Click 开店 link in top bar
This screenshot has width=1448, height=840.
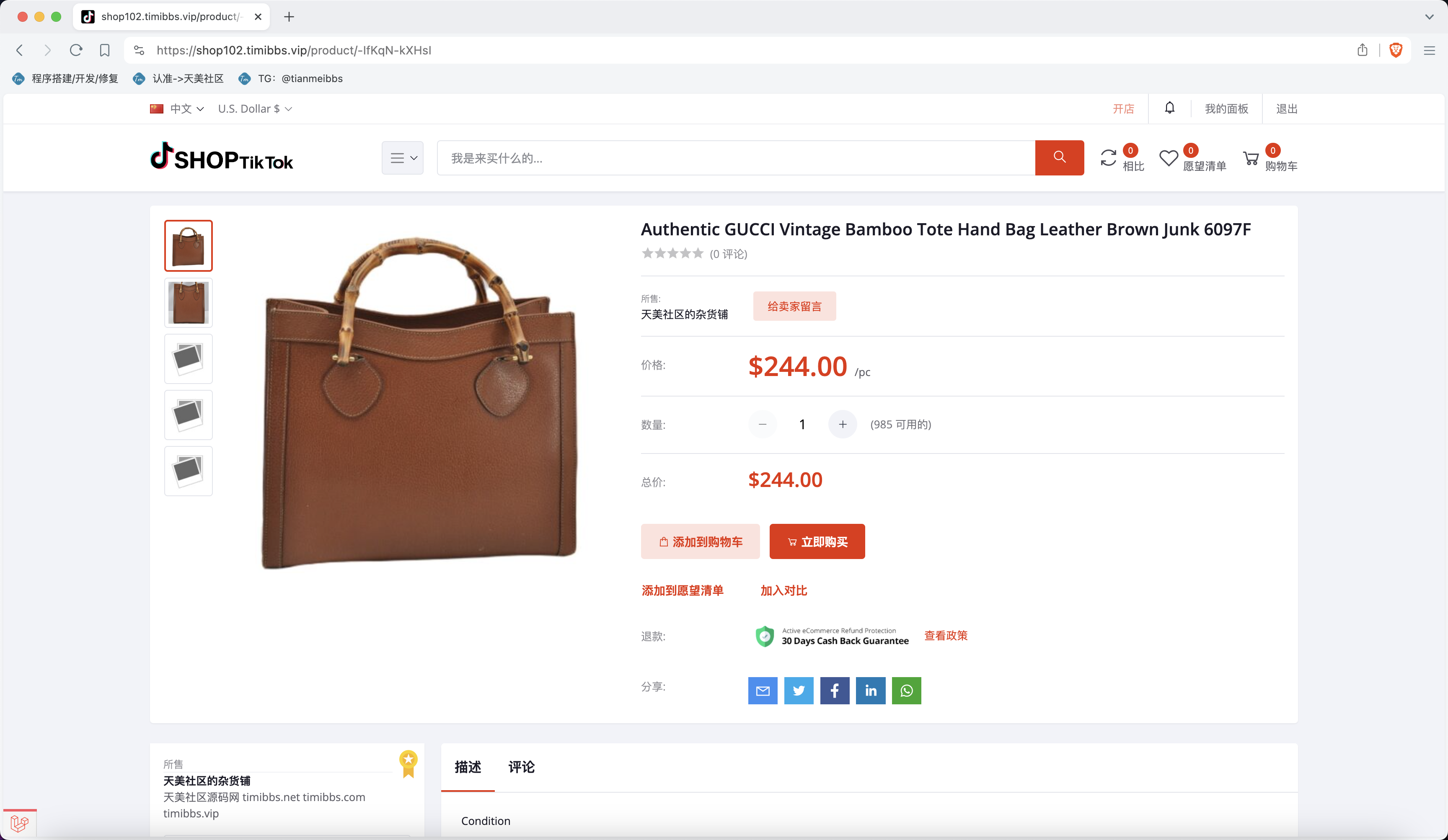point(1123,108)
